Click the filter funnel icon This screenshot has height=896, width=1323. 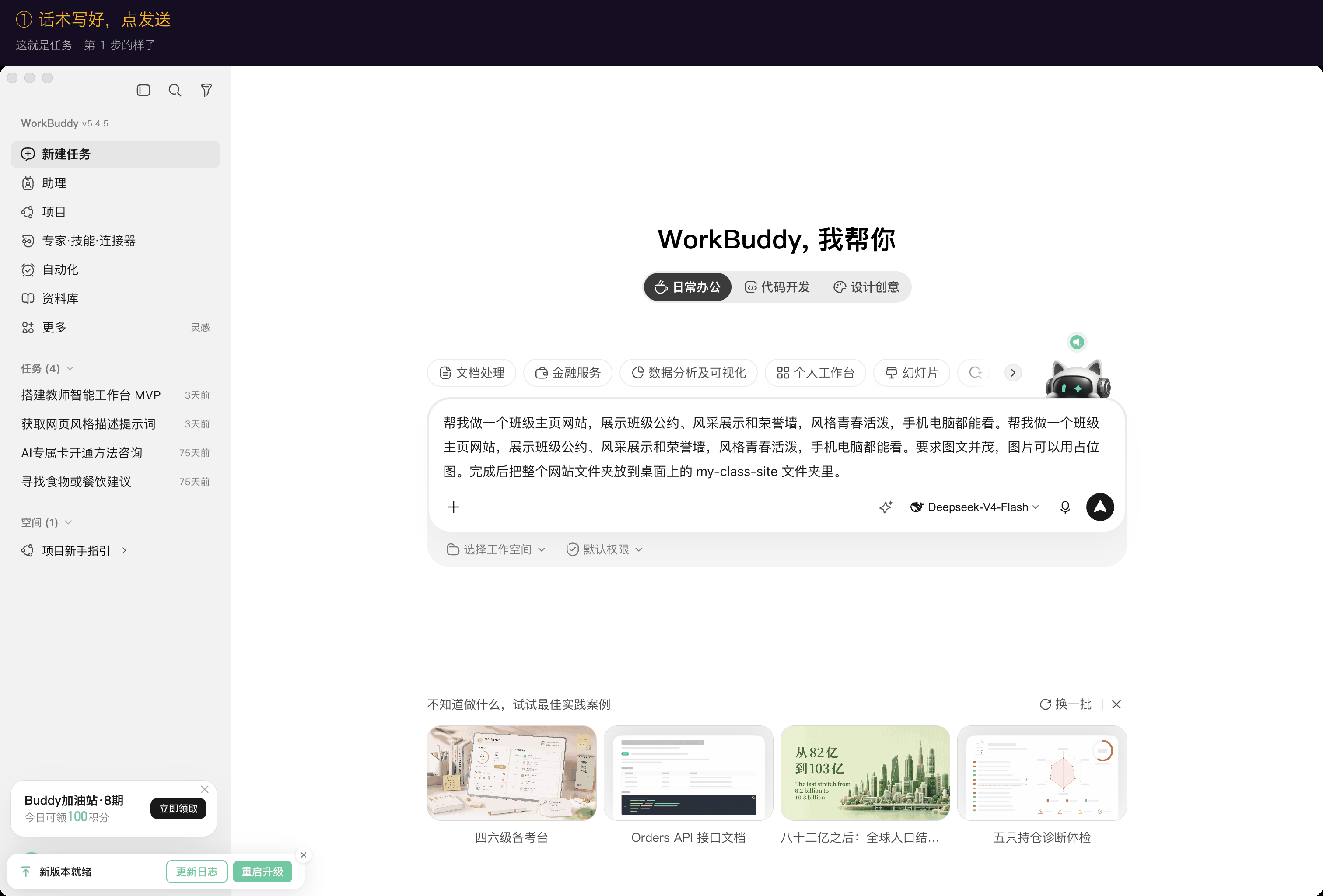coord(206,90)
